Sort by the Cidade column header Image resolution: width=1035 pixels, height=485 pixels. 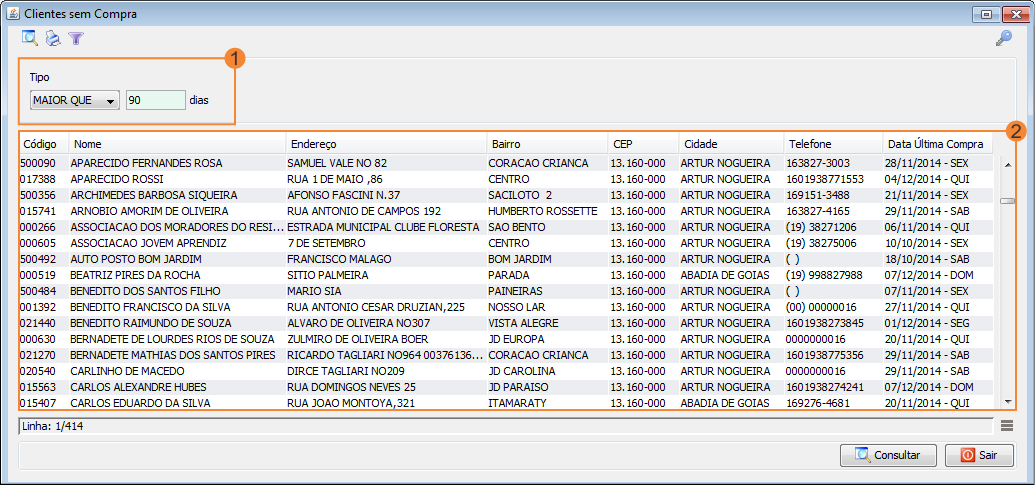[731, 144]
